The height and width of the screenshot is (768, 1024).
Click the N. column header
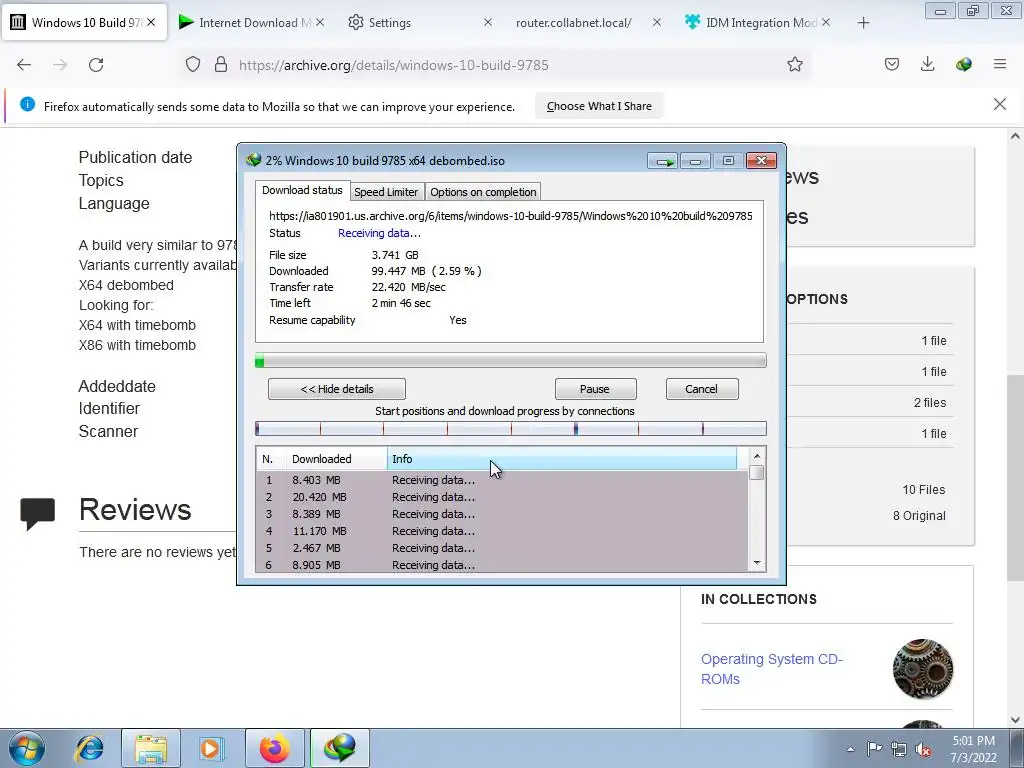(x=271, y=459)
